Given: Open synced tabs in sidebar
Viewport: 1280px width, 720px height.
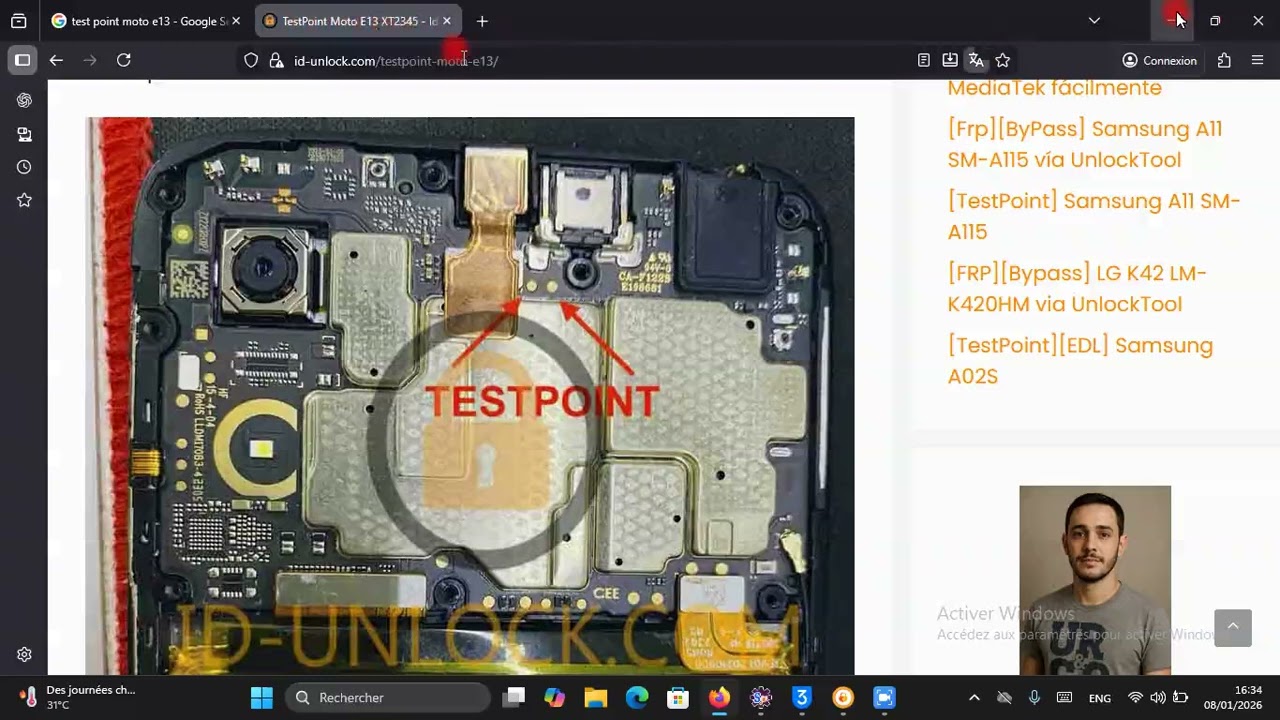Looking at the screenshot, I should tap(24, 134).
